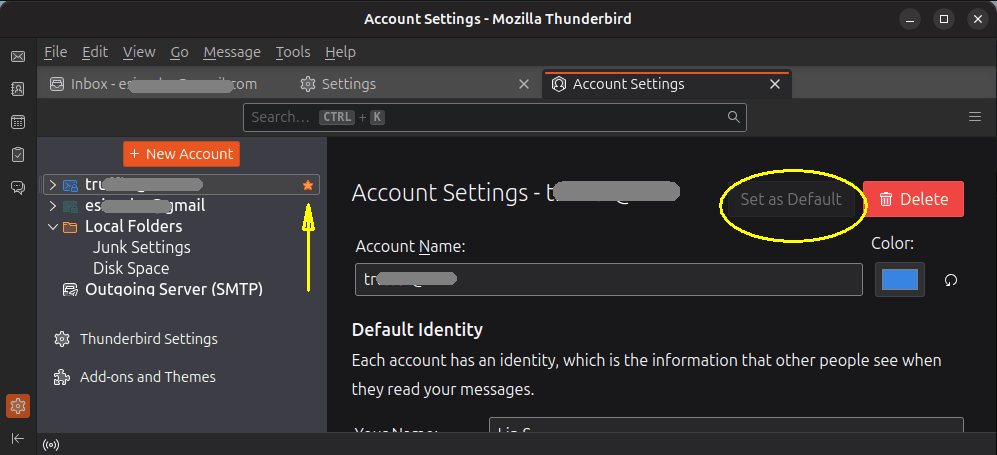
Task: Reset account color to default
Action: 951,280
